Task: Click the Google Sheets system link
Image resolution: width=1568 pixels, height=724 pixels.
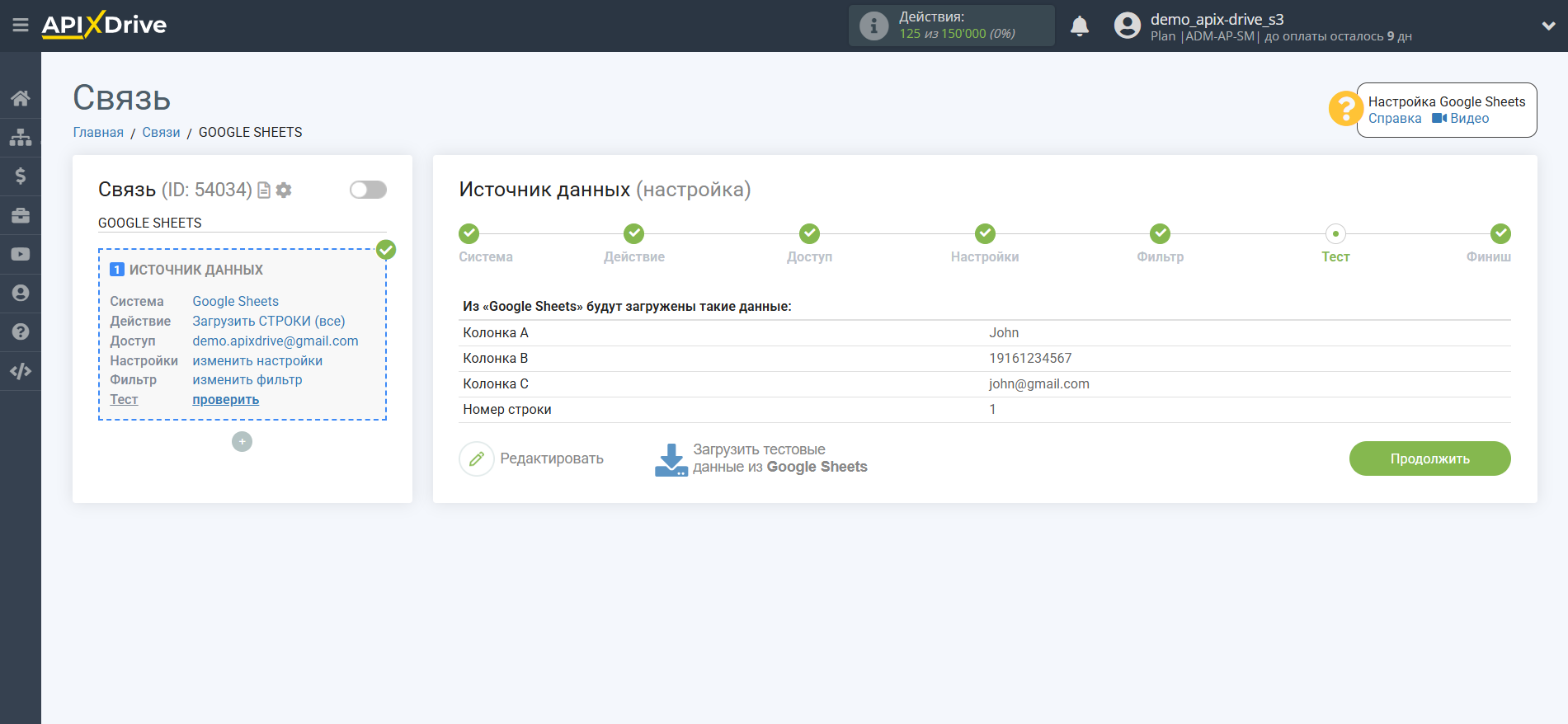Action: (236, 301)
